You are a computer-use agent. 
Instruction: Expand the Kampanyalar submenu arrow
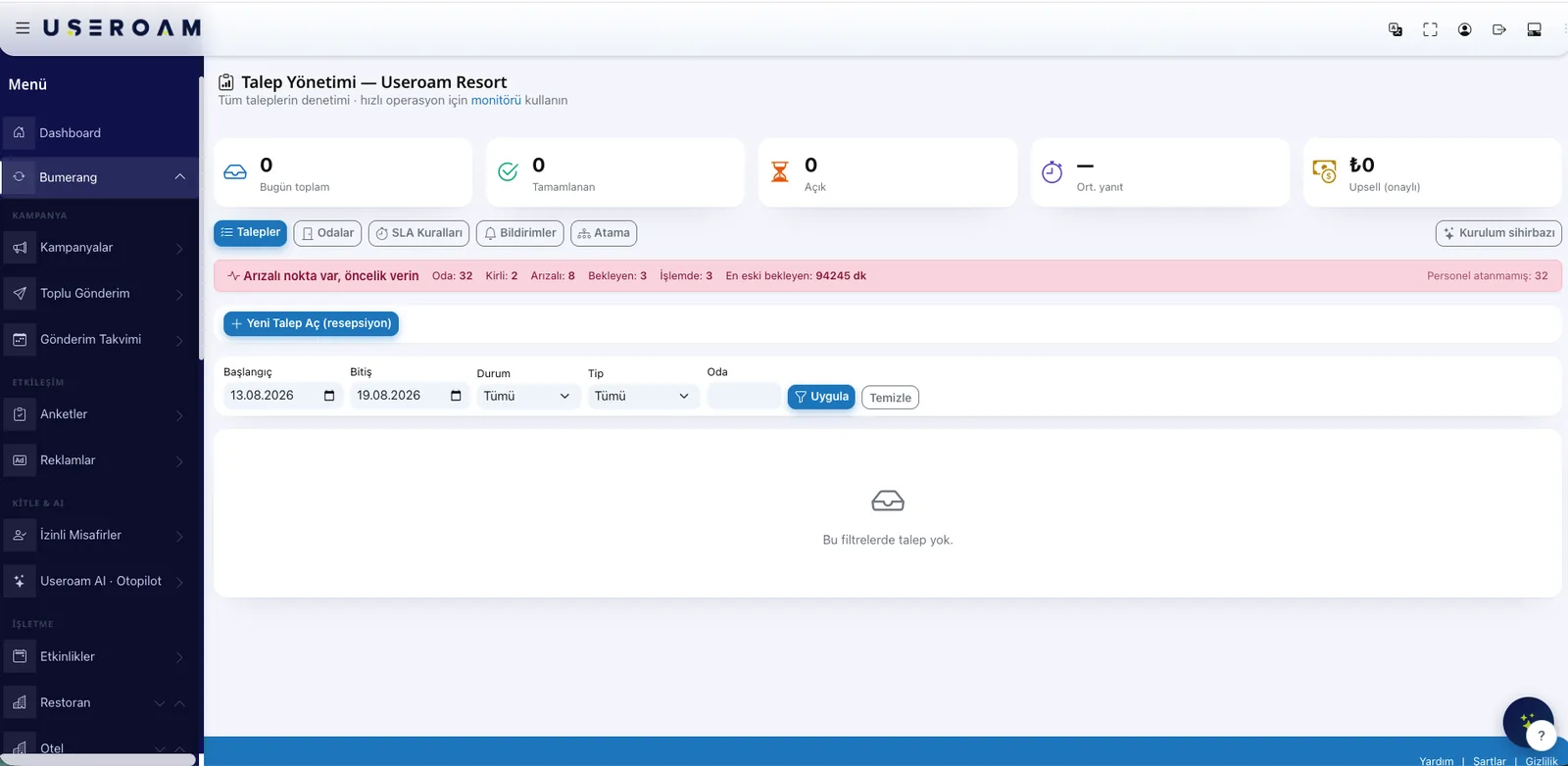[179, 249]
